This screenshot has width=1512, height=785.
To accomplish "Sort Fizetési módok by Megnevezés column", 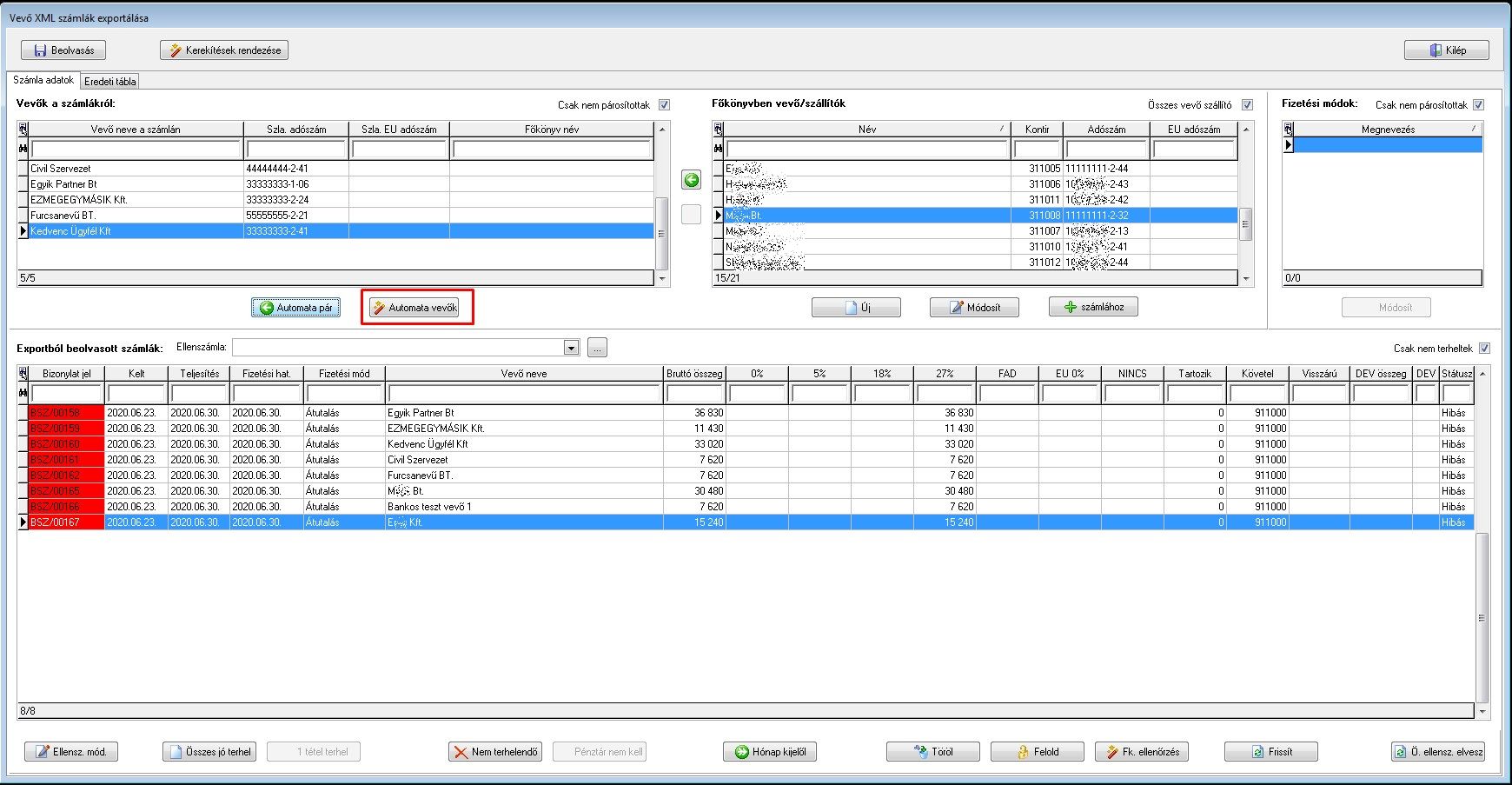I will coord(1388,130).
